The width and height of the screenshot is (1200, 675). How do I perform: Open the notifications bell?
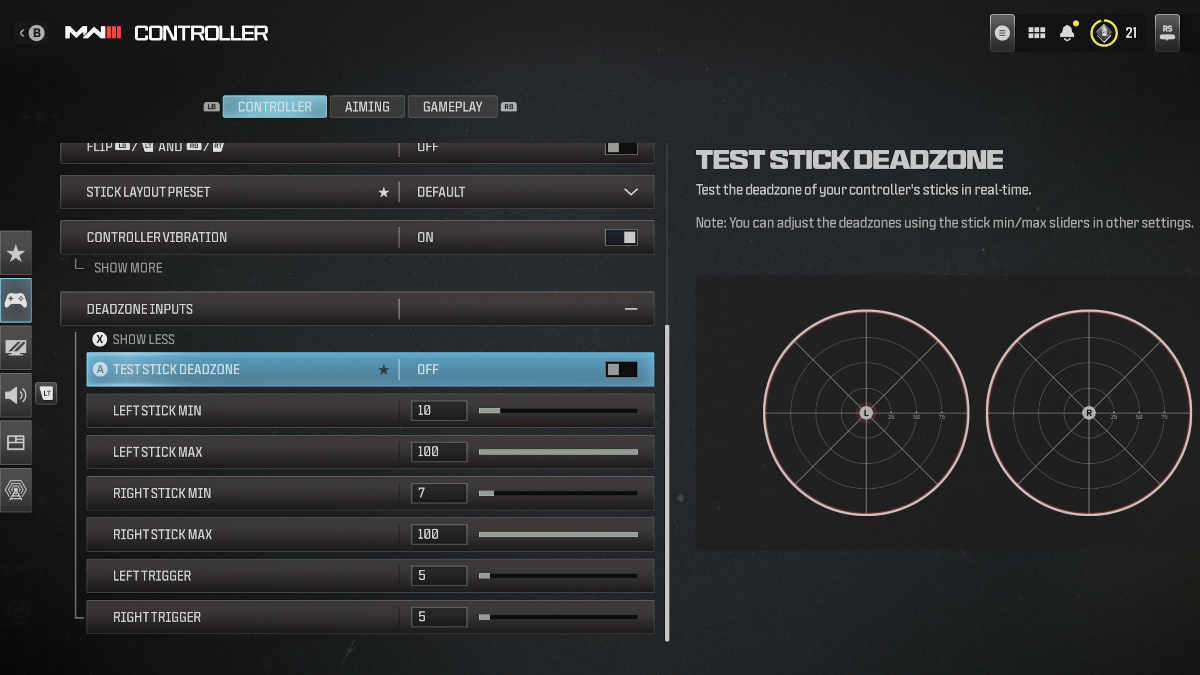1066,32
